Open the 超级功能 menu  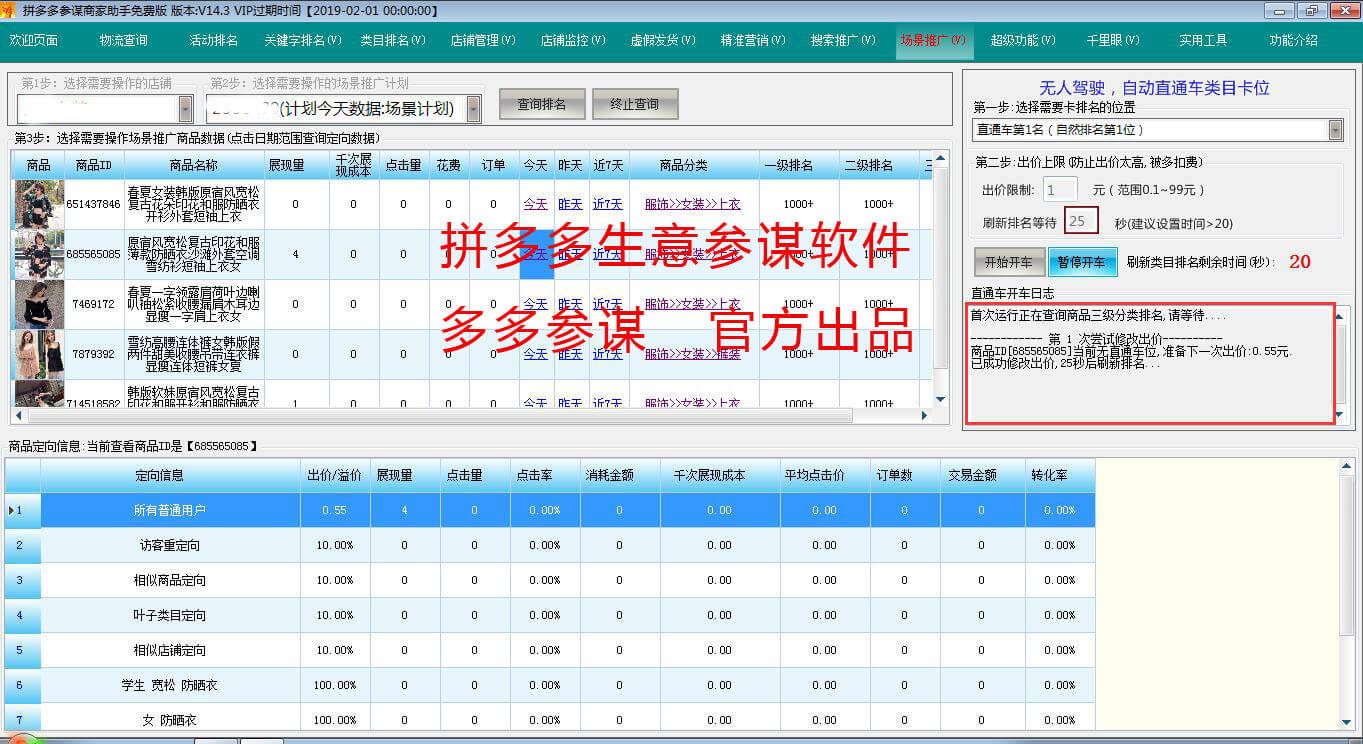(x=1023, y=41)
